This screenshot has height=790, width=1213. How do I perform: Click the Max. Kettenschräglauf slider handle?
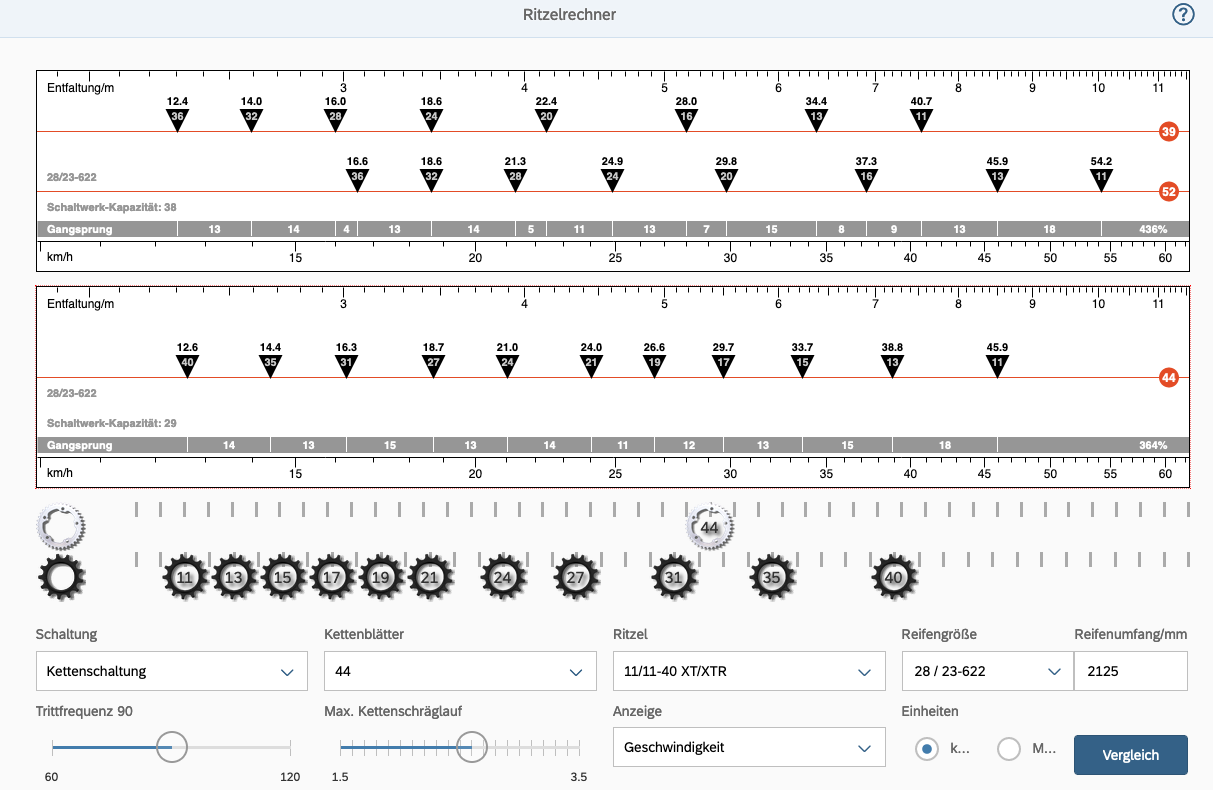[471, 746]
